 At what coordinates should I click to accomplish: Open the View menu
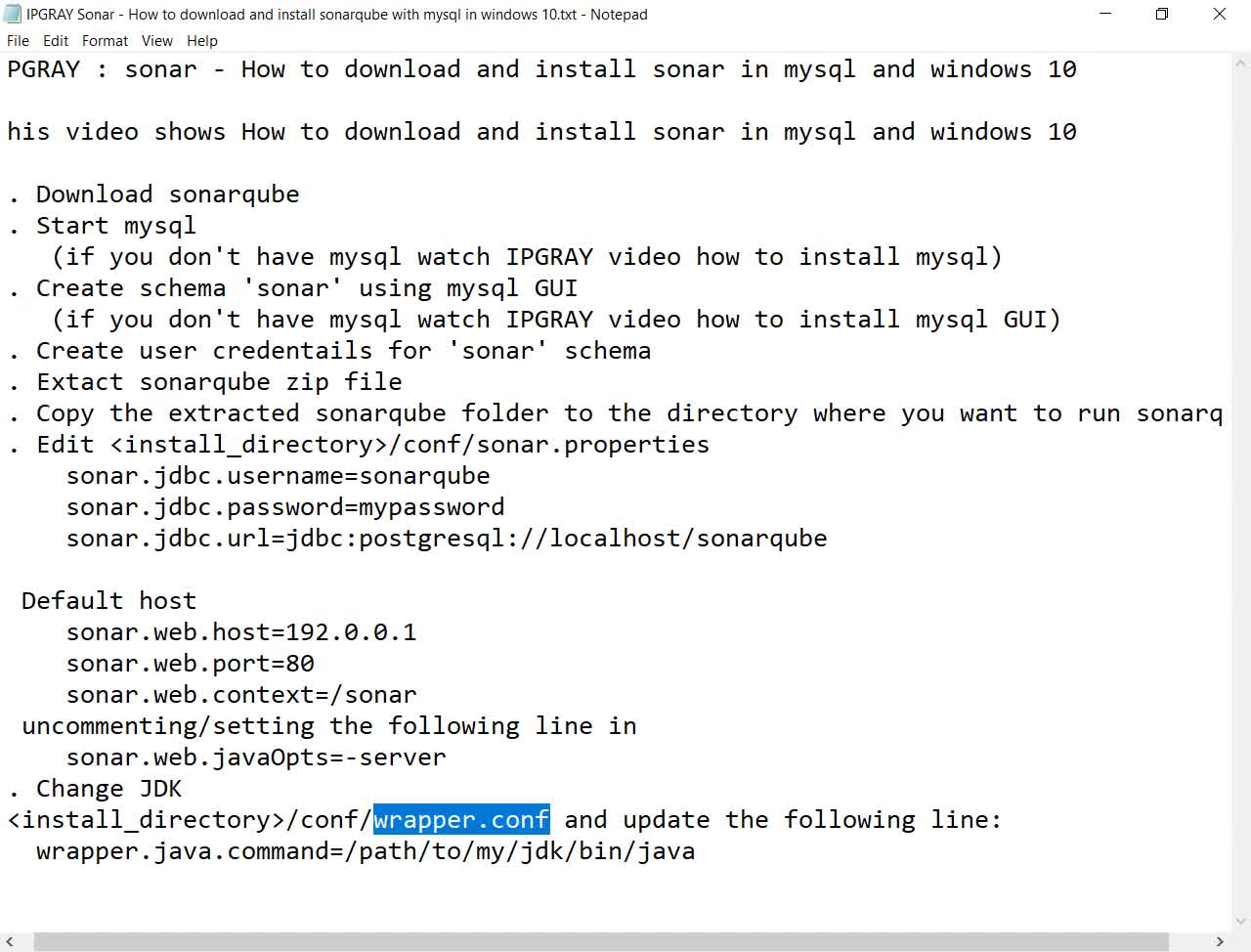pos(156,41)
